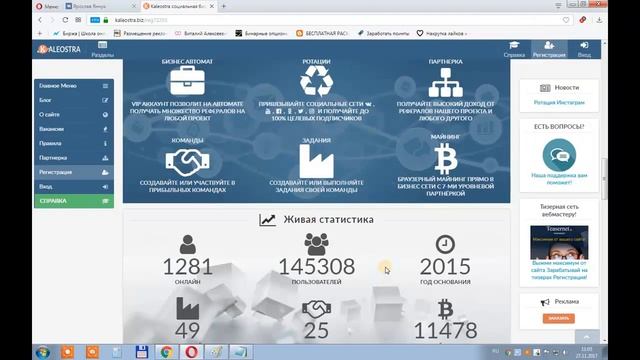The width and height of the screenshot is (640, 360).
Task: Open Правила in the sidebar
Action: 74,143
